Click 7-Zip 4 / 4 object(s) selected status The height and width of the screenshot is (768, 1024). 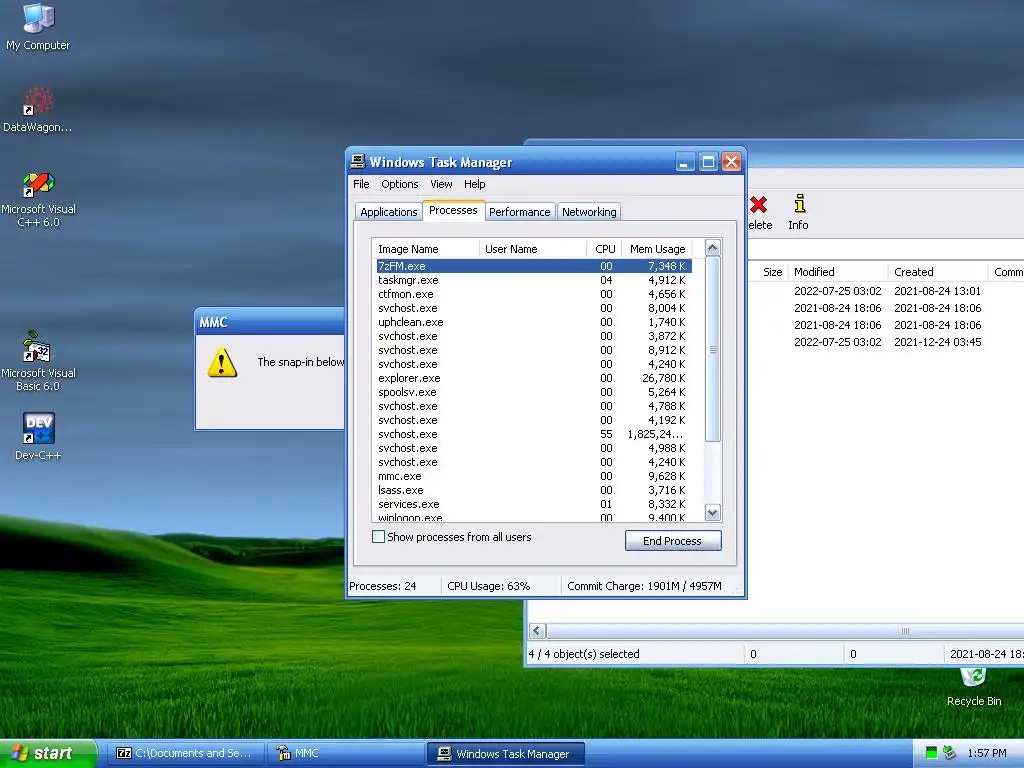584,654
